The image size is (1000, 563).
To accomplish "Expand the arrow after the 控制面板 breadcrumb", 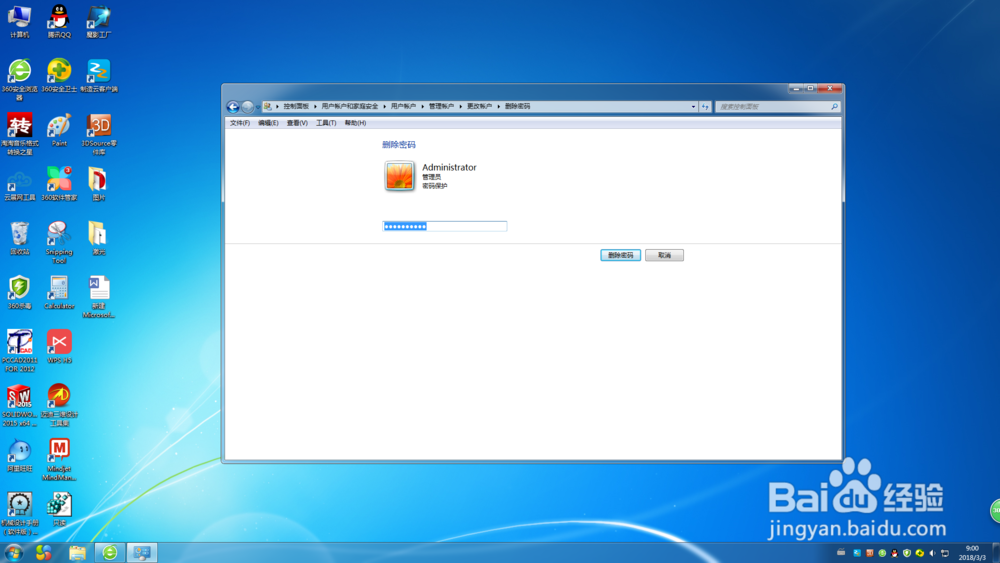I will click(x=315, y=106).
